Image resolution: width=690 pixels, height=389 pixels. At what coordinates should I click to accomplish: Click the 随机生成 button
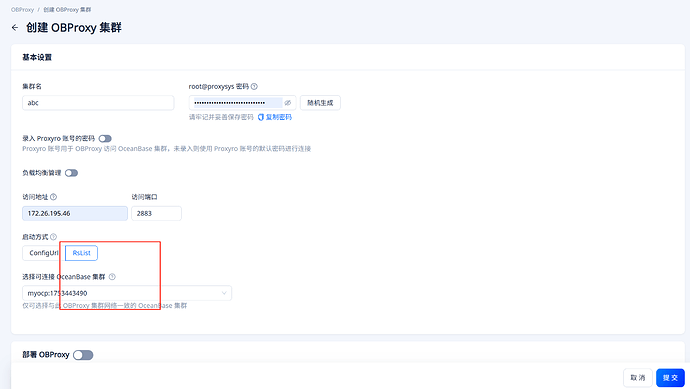click(320, 103)
